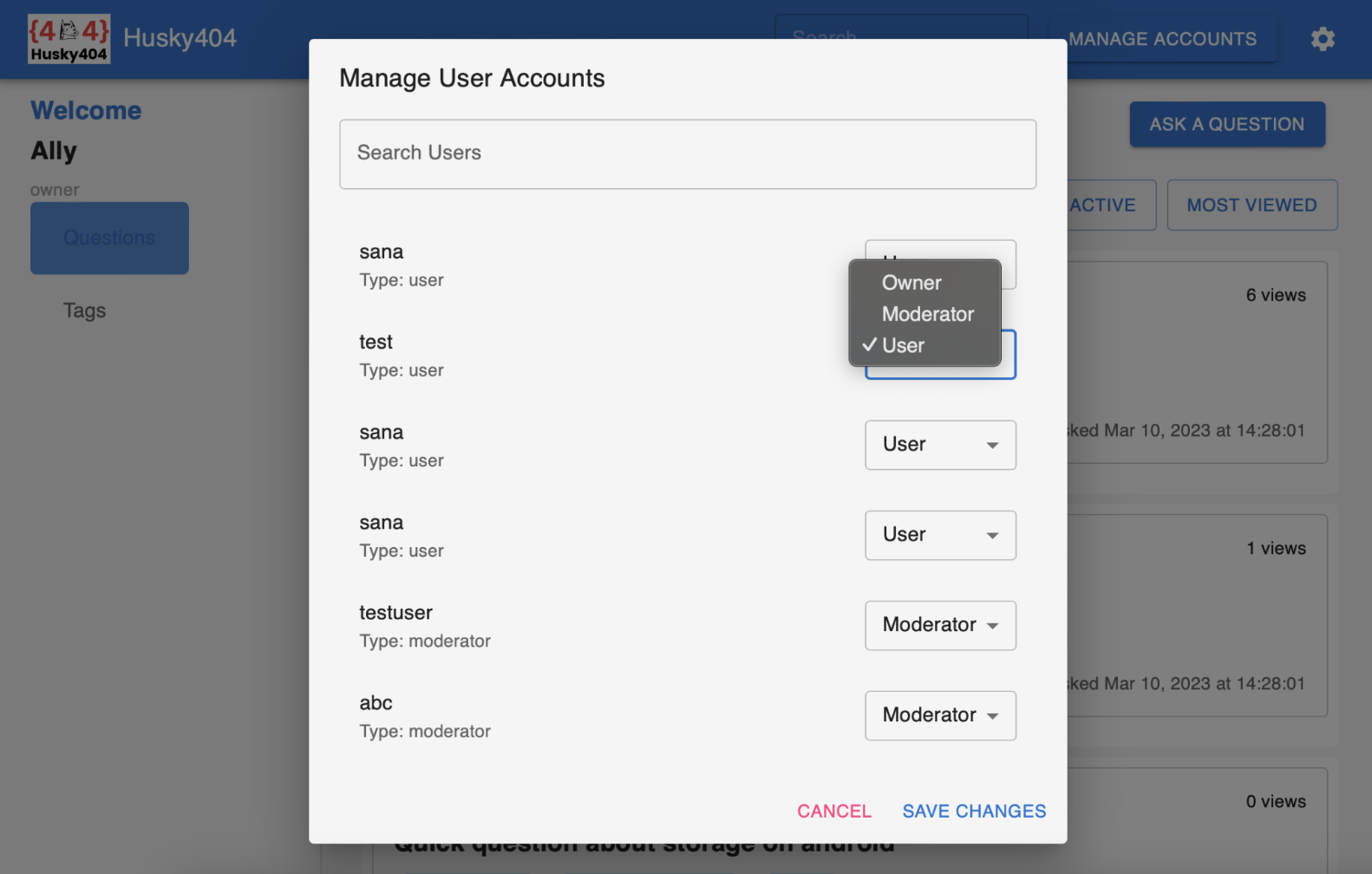Image resolution: width=1372 pixels, height=874 pixels.
Task: Click "Type: moderator" under testuser
Action: click(425, 642)
